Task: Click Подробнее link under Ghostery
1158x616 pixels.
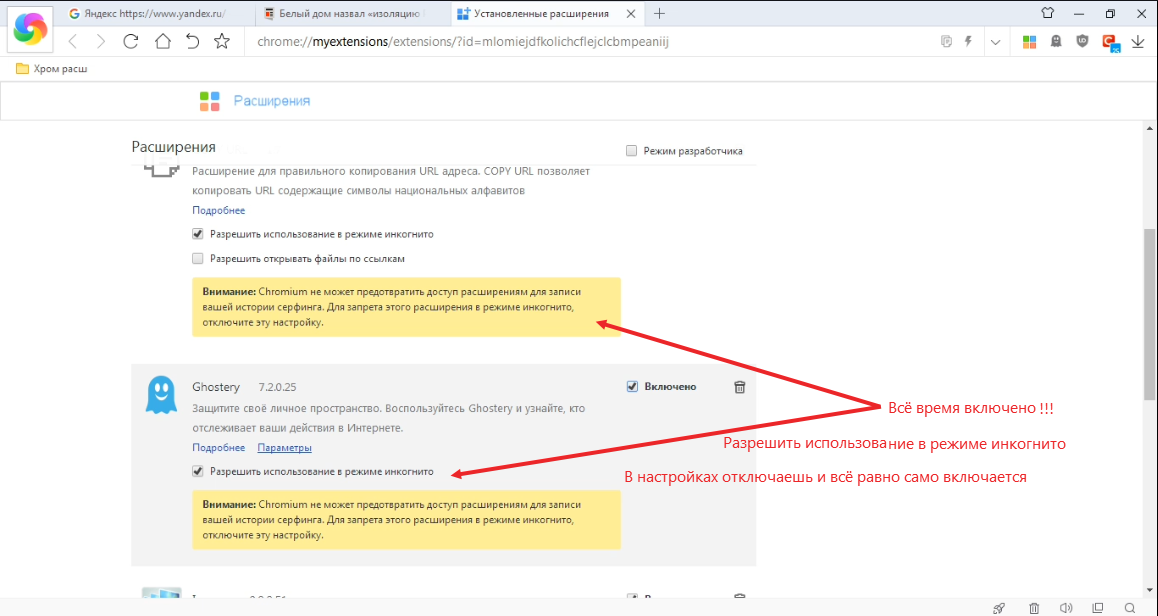Action: click(x=218, y=447)
